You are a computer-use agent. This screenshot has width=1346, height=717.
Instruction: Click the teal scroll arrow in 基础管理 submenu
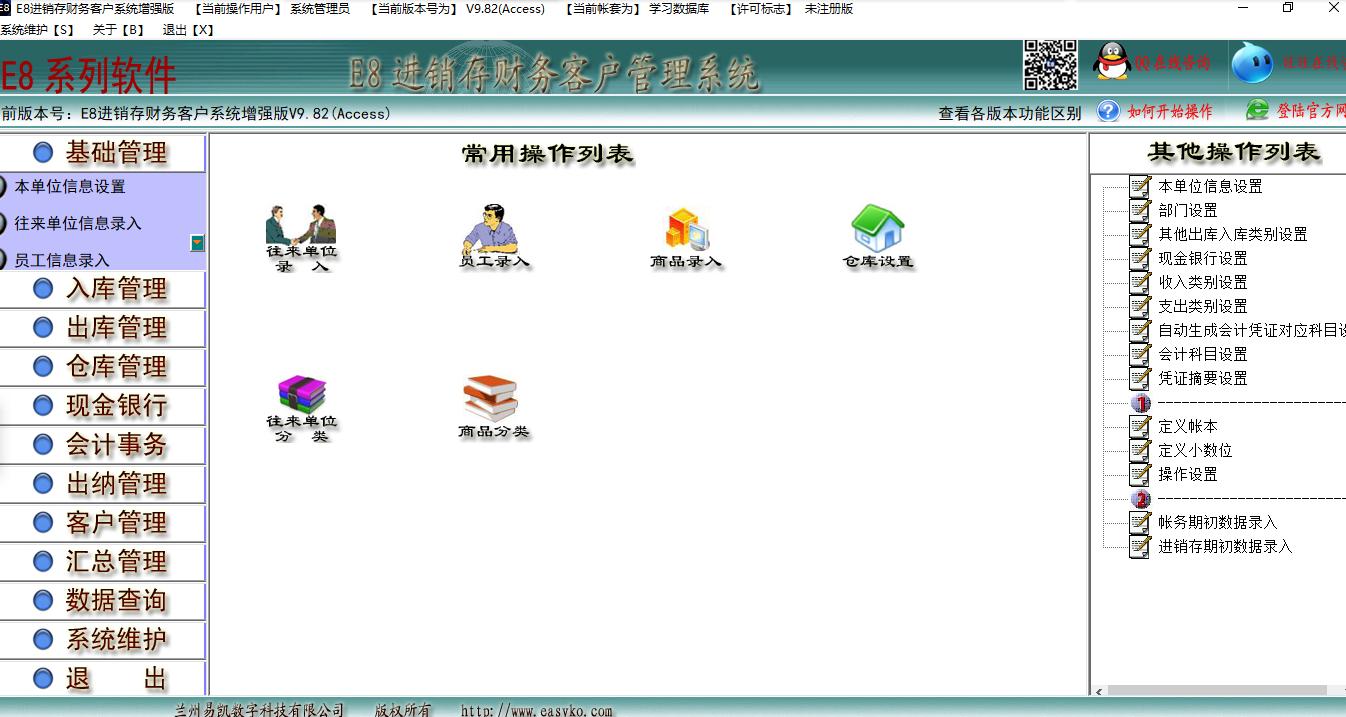click(x=197, y=243)
